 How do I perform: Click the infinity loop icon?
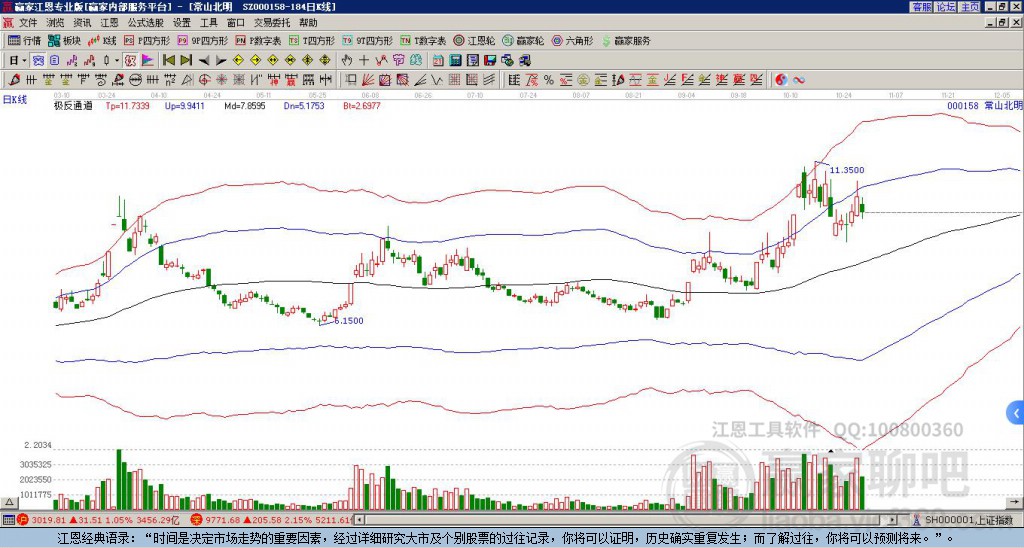[799, 80]
